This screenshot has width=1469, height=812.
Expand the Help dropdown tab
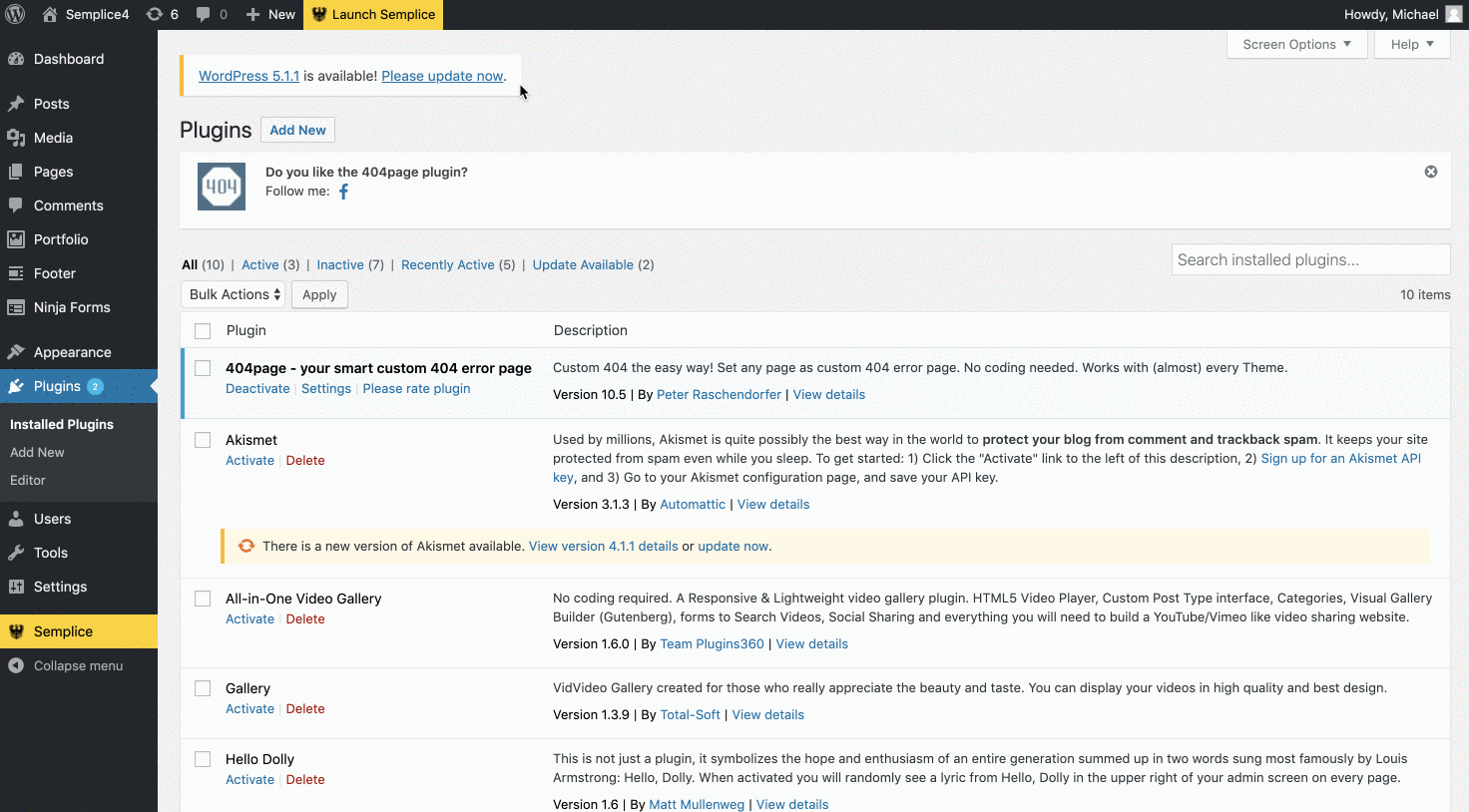click(1411, 44)
